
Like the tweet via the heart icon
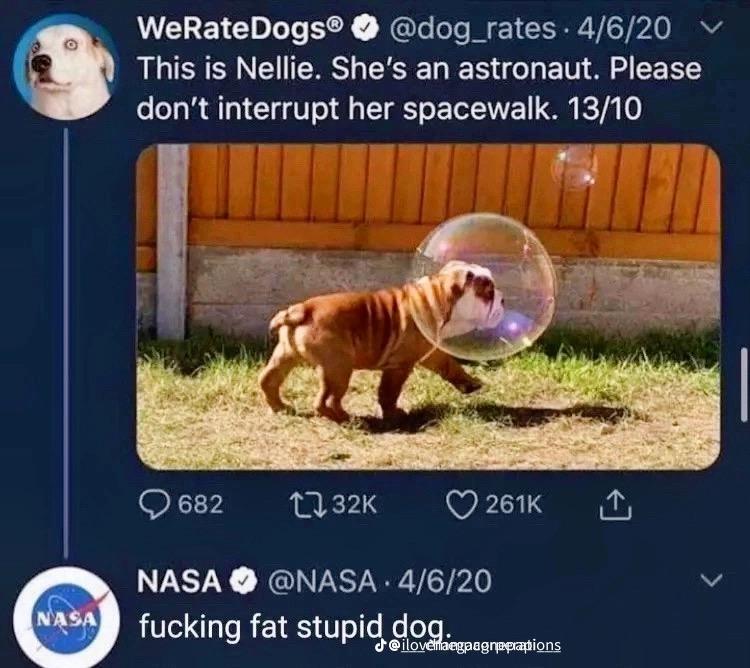462,505
